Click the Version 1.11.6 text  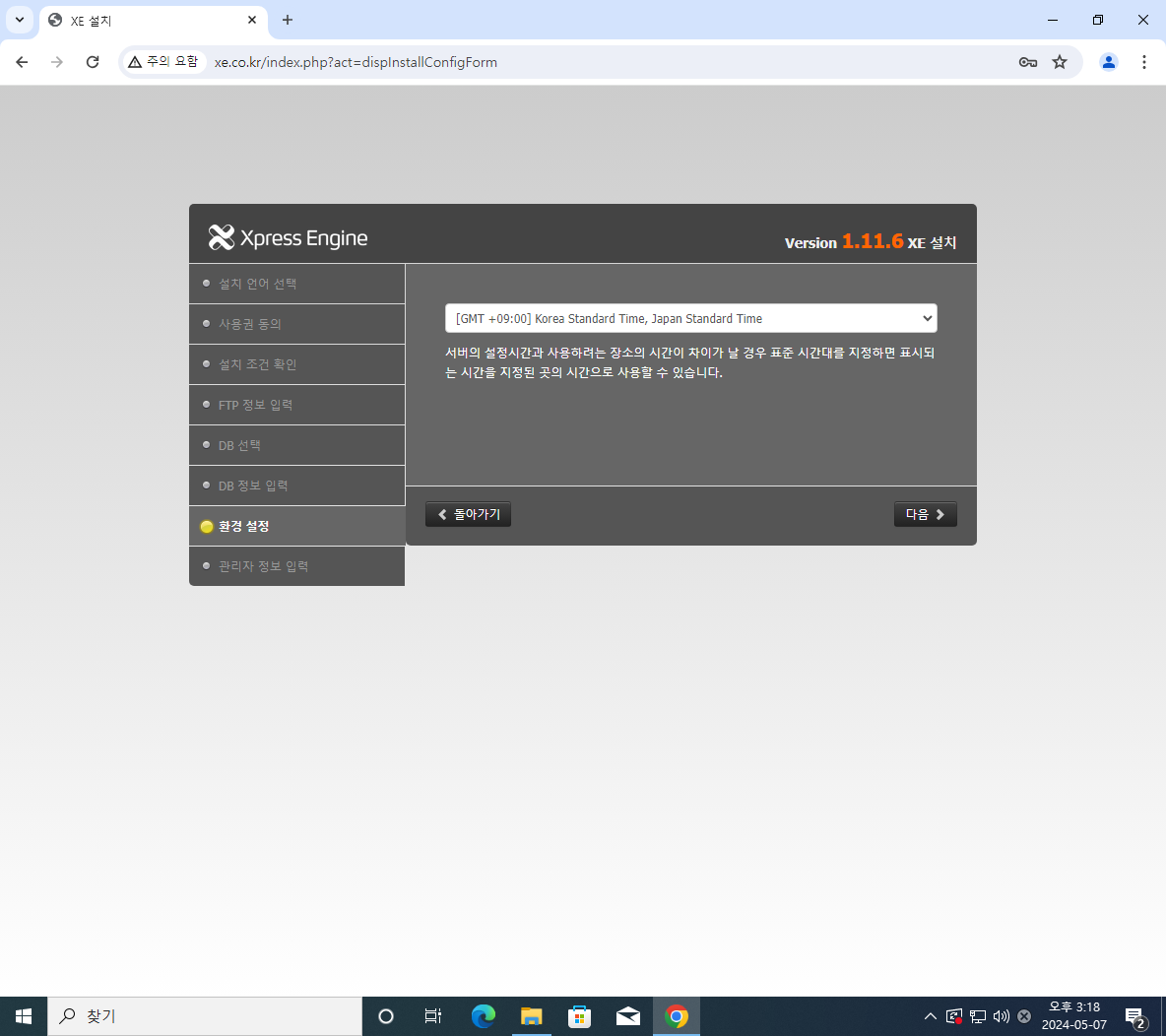click(843, 241)
